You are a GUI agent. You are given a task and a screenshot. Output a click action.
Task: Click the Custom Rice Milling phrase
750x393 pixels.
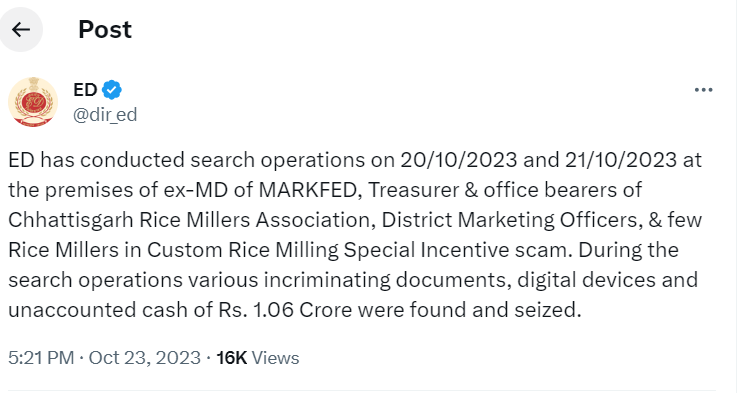pos(243,250)
